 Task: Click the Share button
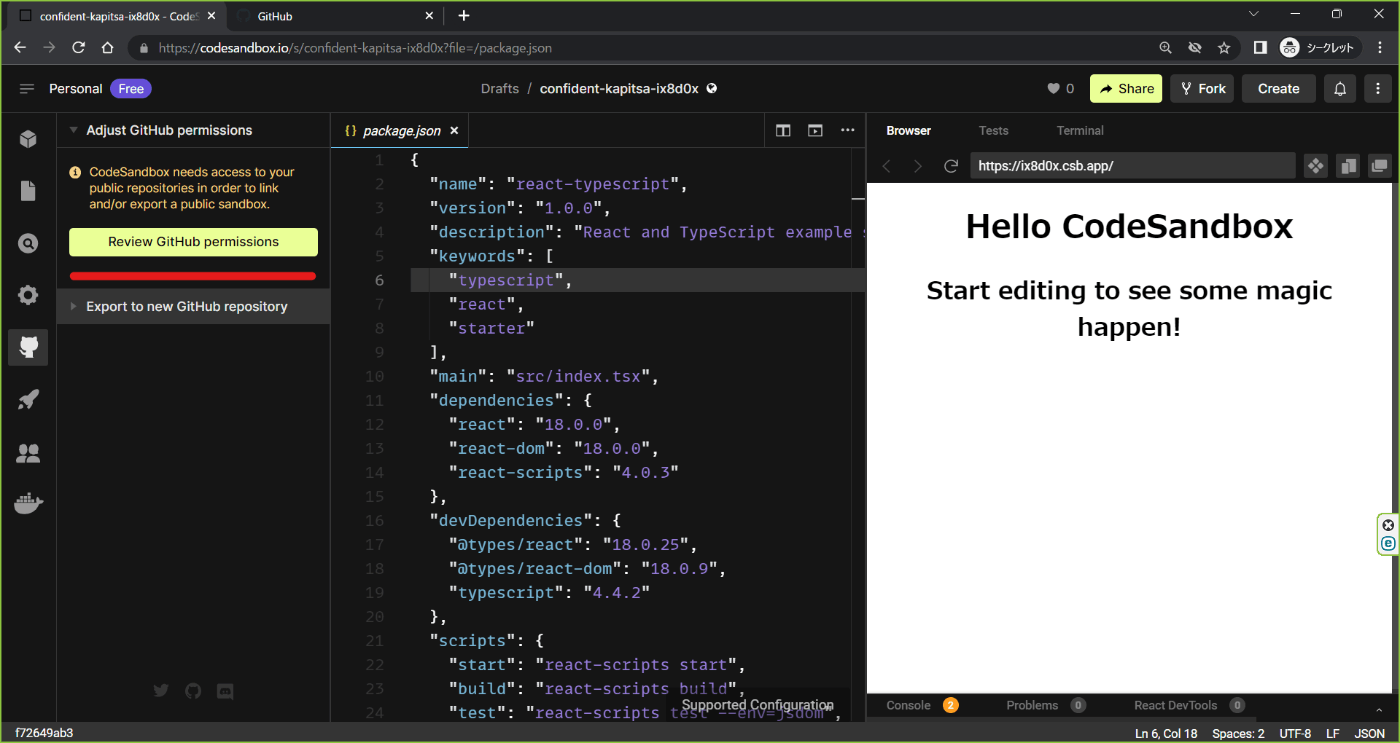point(1126,89)
